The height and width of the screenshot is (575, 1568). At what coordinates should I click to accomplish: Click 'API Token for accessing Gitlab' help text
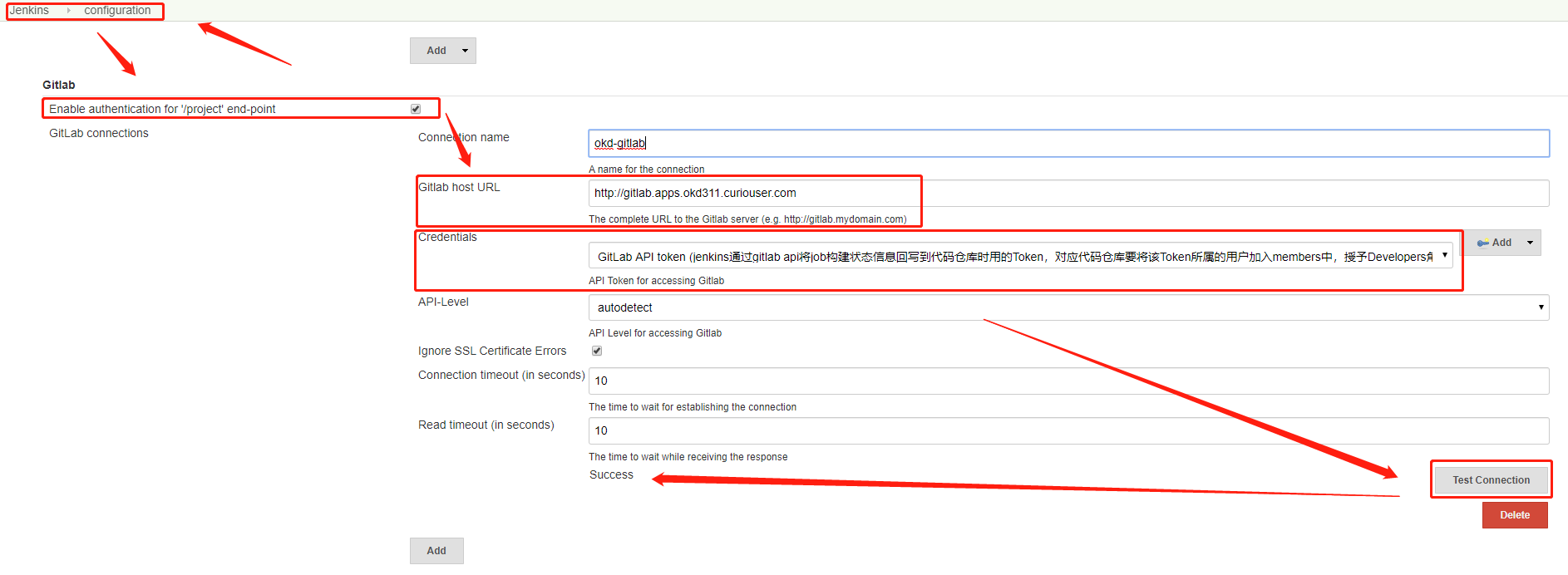[x=656, y=281]
